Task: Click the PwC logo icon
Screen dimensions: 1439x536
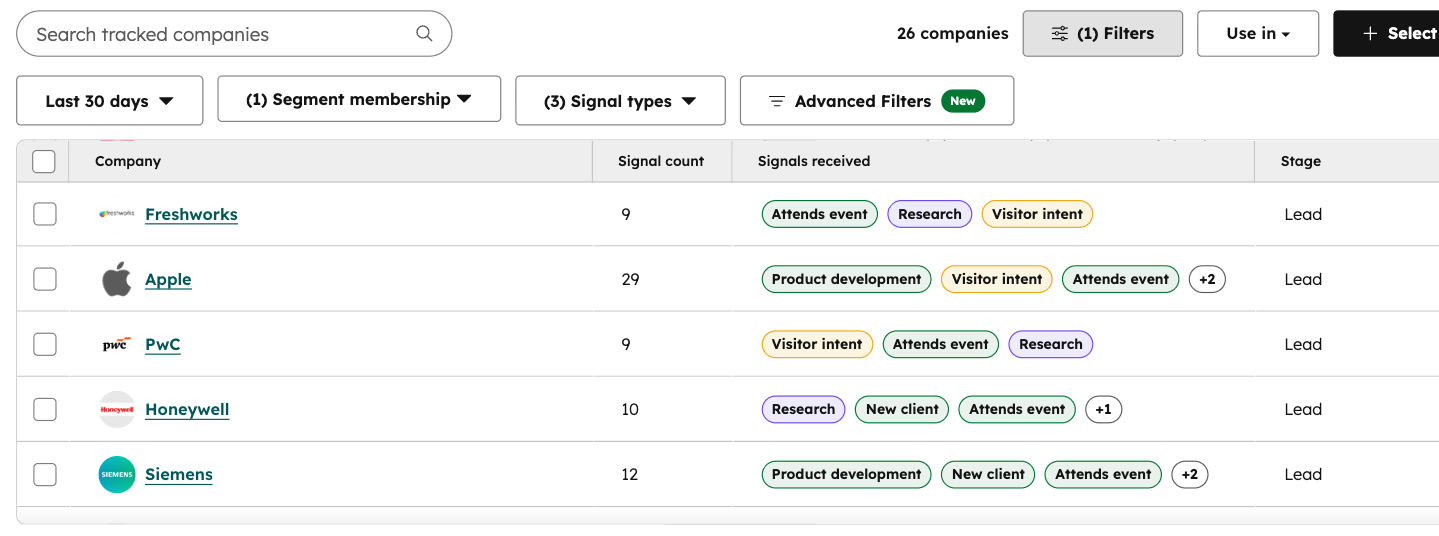Action: tap(117, 345)
